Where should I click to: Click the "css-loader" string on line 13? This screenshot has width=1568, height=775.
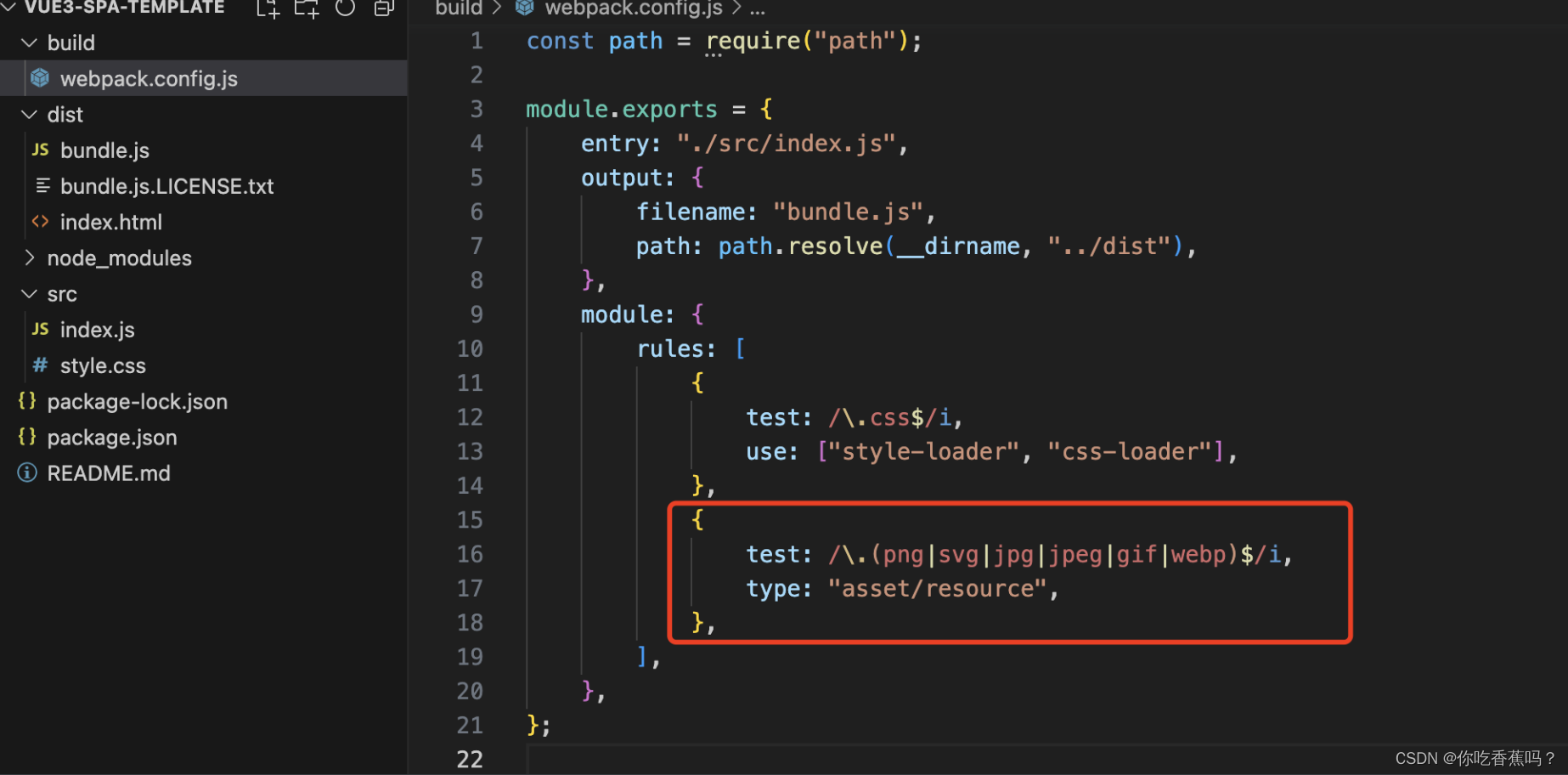tap(1131, 451)
